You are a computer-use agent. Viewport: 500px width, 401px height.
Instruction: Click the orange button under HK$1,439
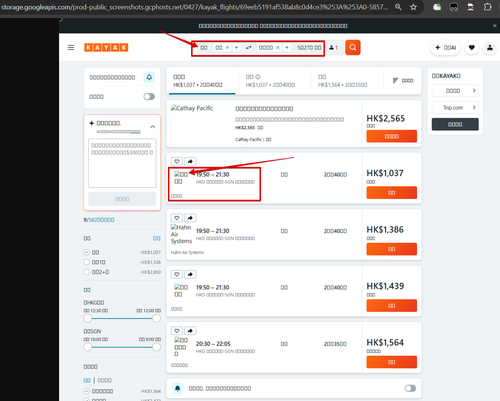point(392,306)
